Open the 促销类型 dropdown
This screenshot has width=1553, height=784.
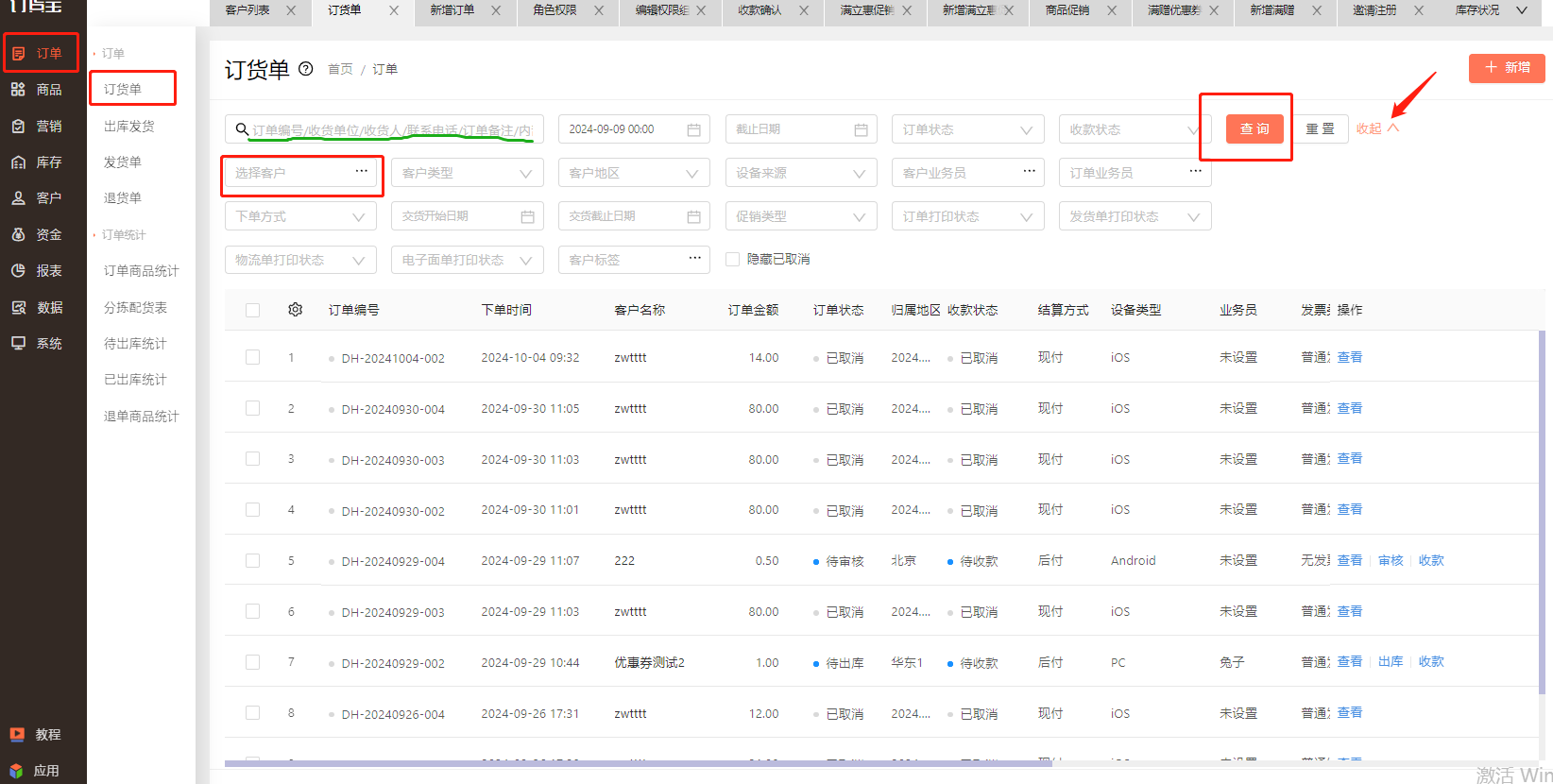pos(801,216)
